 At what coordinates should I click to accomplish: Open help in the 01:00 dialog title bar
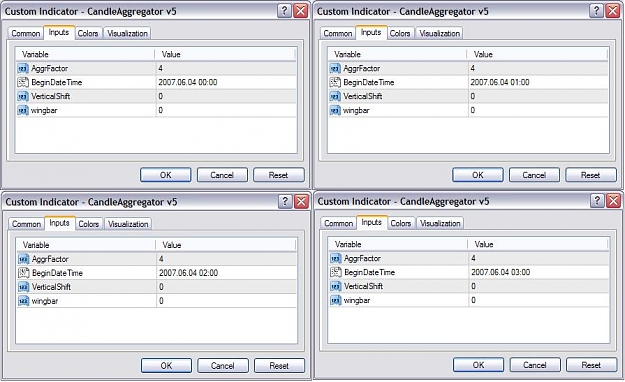596,11
